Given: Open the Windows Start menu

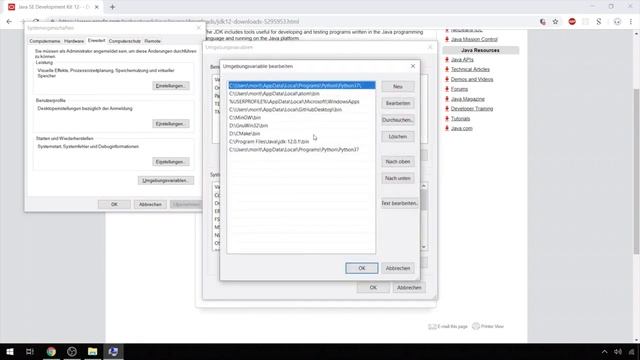Looking at the screenshot, I should [10, 351].
